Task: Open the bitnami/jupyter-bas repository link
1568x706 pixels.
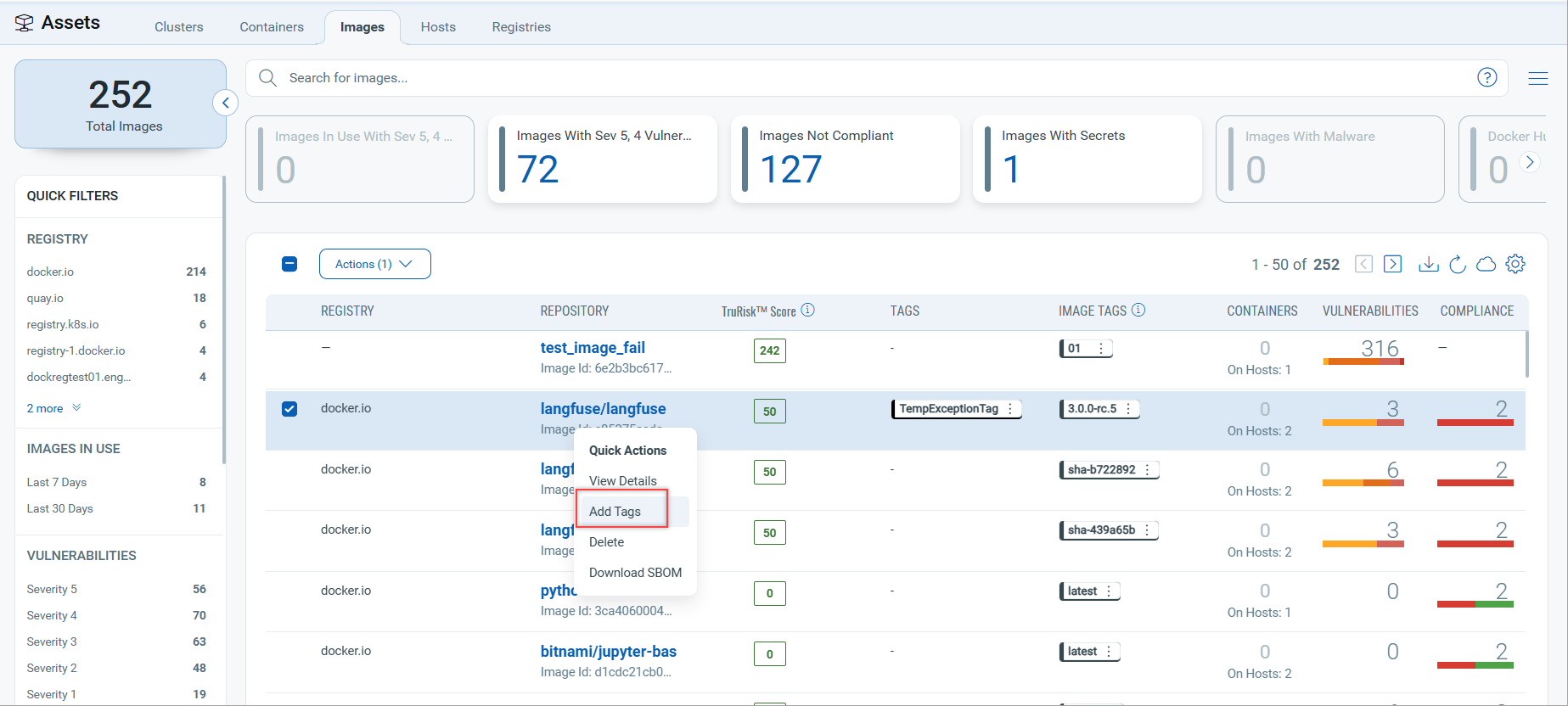Action: click(x=609, y=652)
